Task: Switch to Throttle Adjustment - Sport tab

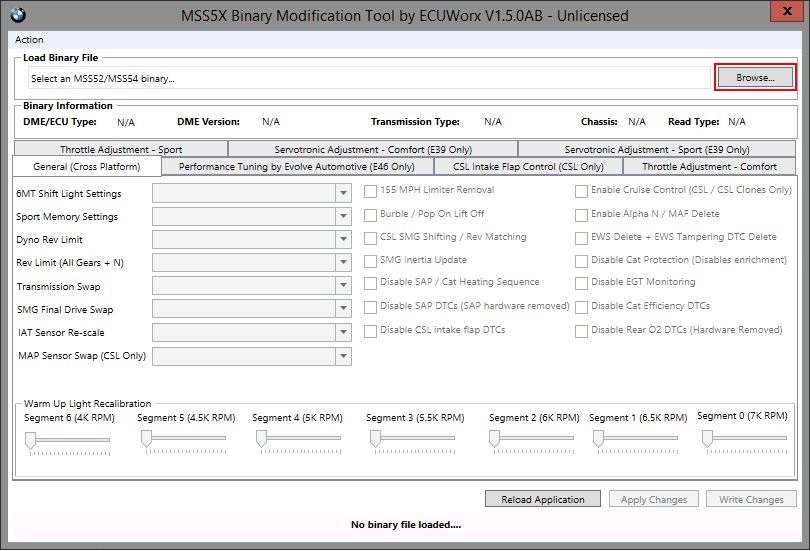Action: [x=121, y=149]
